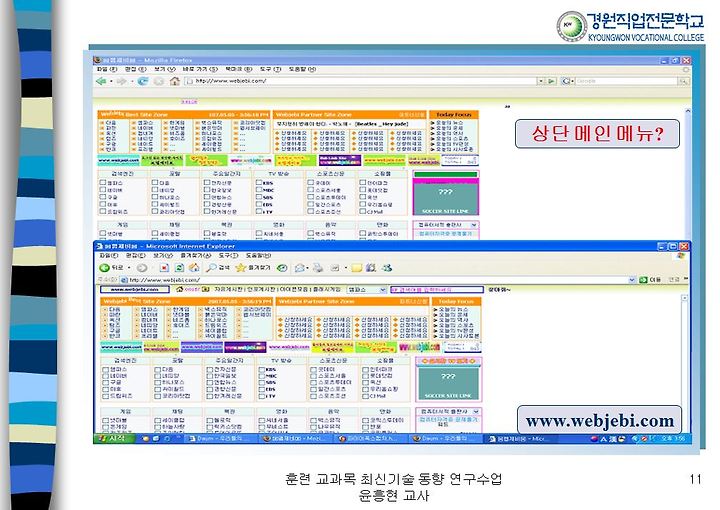The height and width of the screenshot is (510, 720).
Task: Open 검색 search in the Internet Explorer toolbar
Action: click(x=218, y=268)
